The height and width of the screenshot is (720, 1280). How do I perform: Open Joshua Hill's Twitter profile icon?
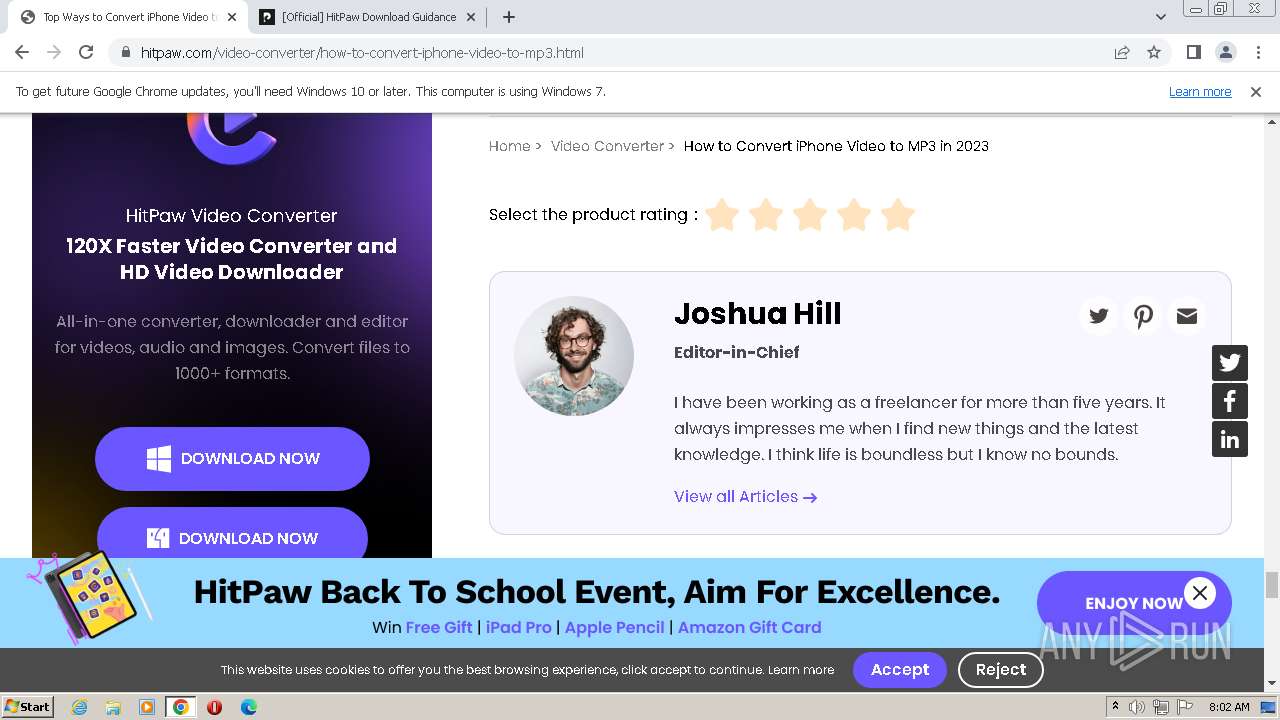coord(1099,316)
